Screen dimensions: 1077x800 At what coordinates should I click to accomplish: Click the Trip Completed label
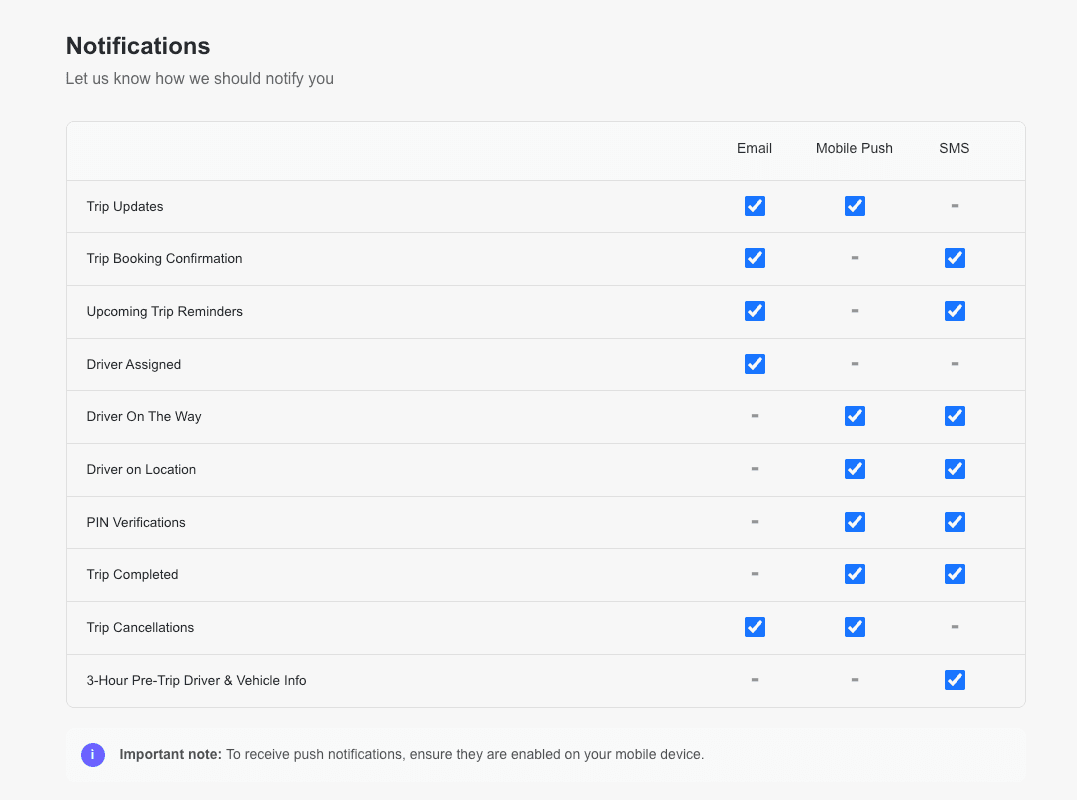tap(133, 575)
